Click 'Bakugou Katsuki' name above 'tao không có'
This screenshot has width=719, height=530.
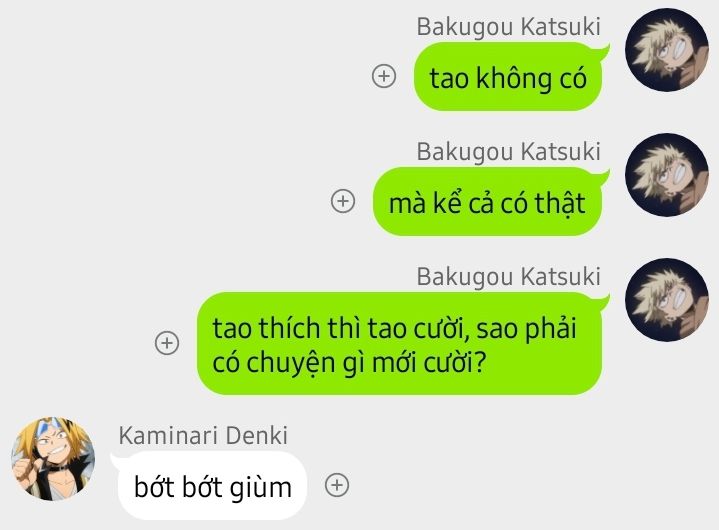(509, 27)
